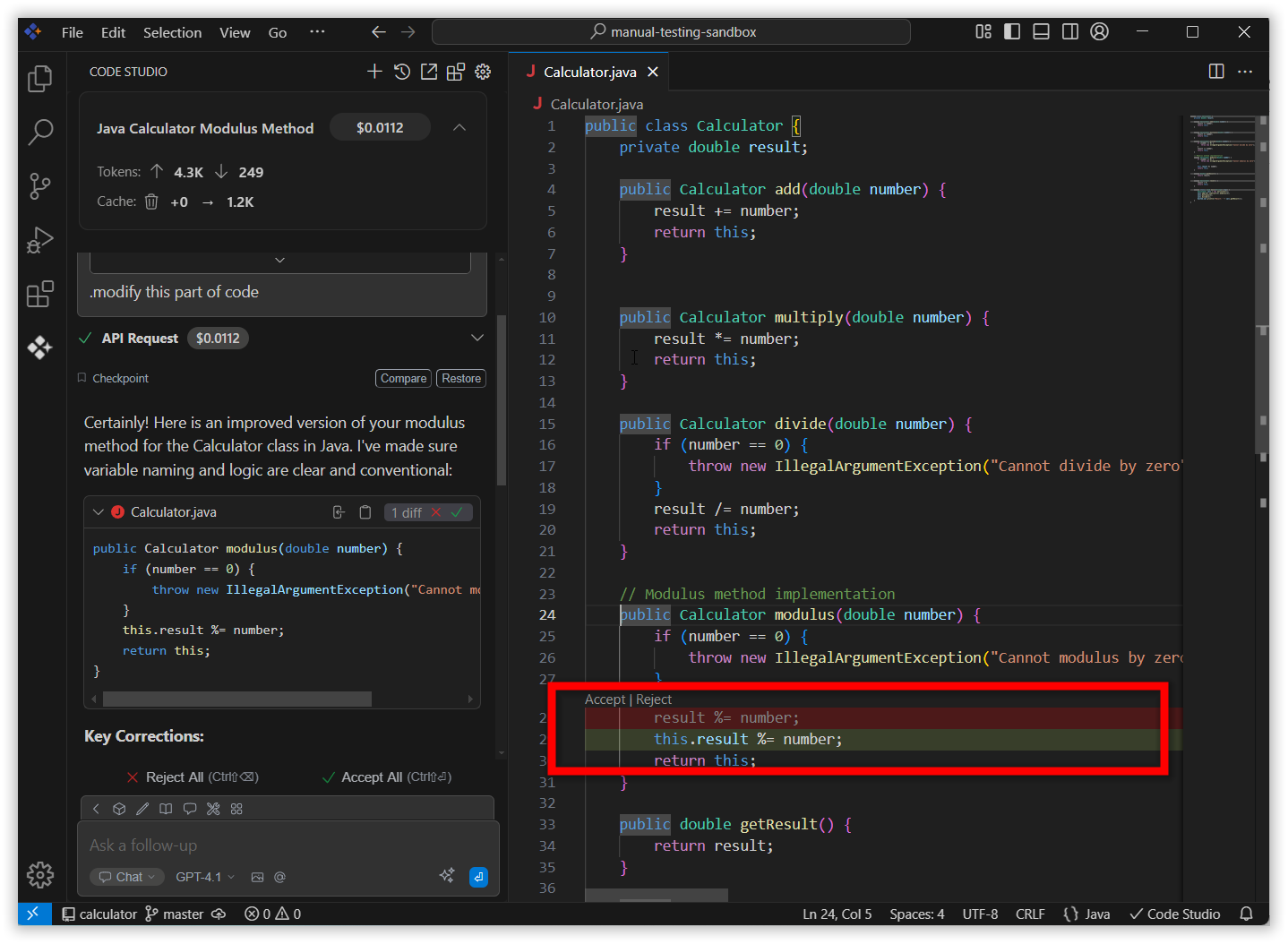Click Reject All changes
This screenshot has height=944, width=1288.
click(193, 777)
